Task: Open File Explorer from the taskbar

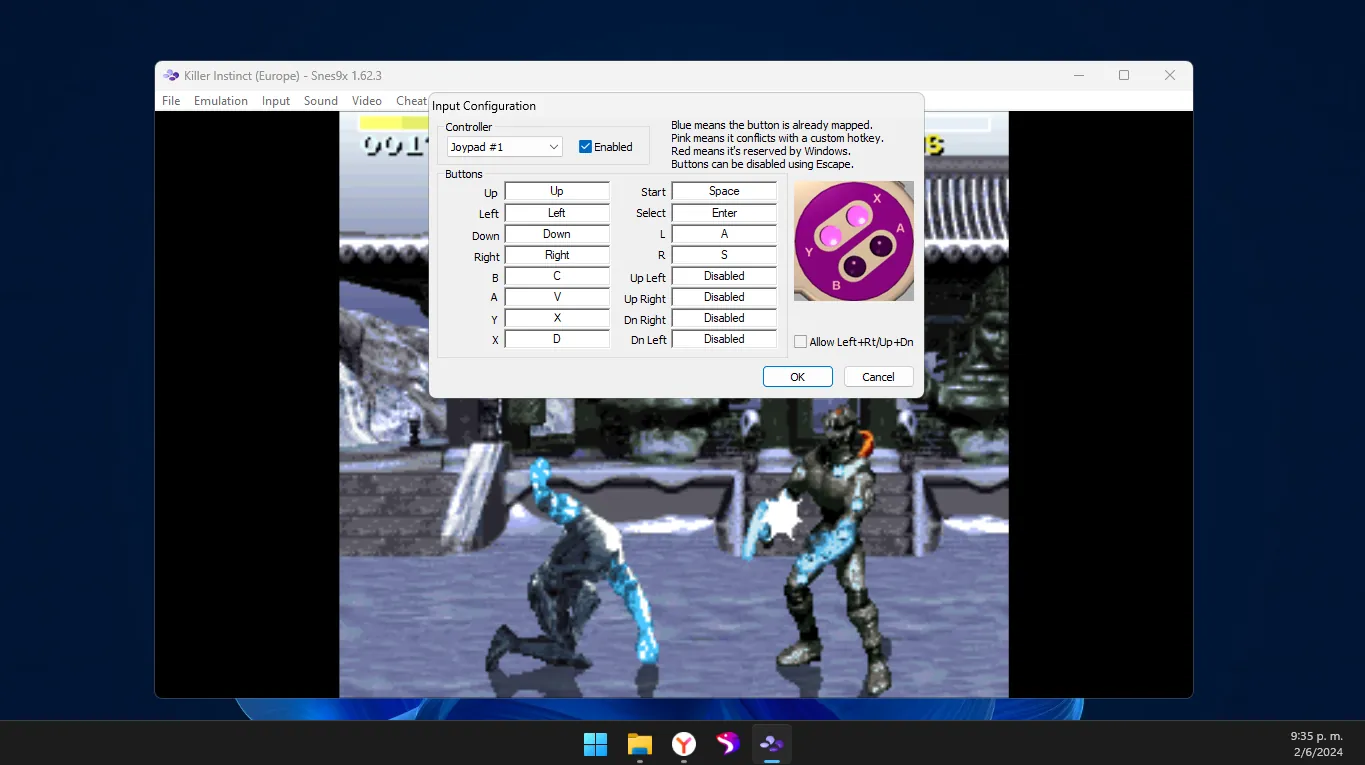Action: tap(639, 744)
